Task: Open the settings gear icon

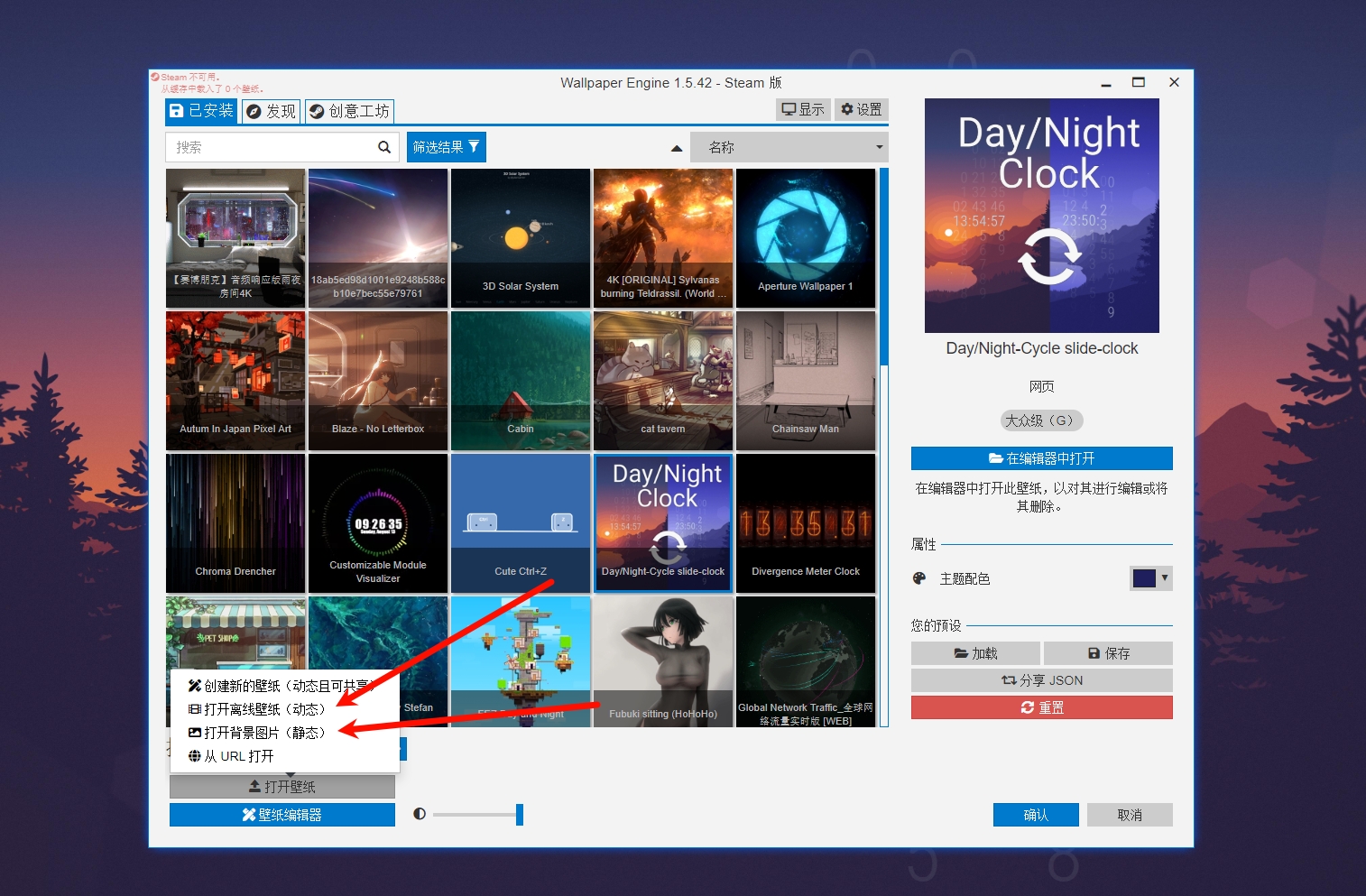Action: tap(846, 108)
